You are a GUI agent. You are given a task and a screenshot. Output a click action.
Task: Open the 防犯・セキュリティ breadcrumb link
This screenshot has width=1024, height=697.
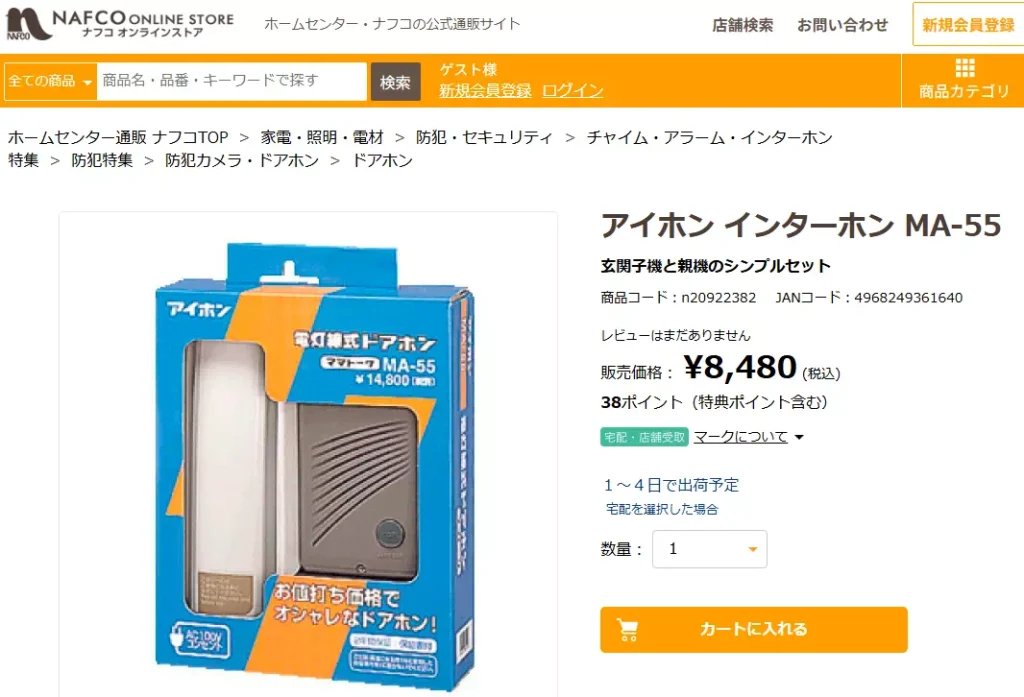[x=484, y=137]
